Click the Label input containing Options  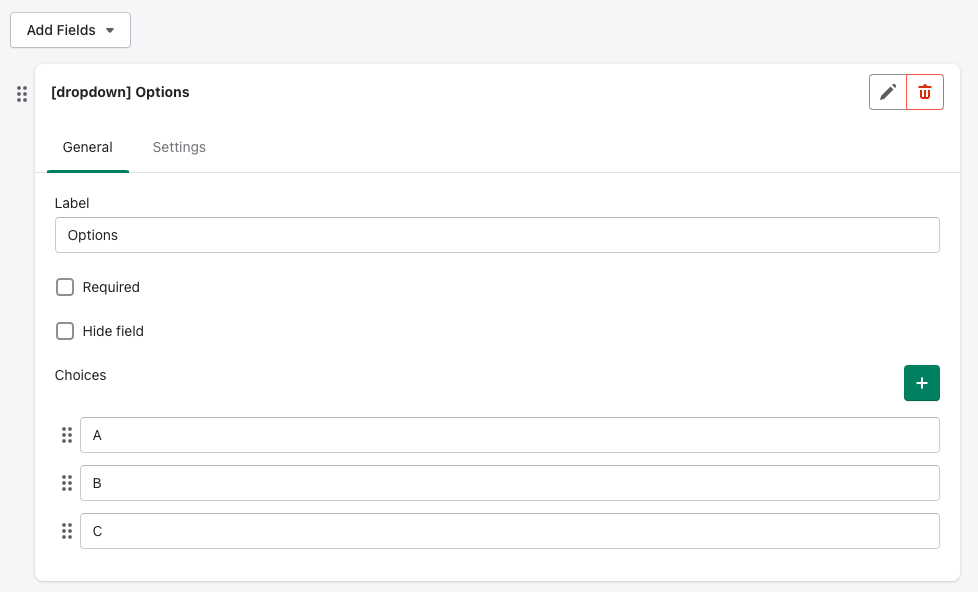coord(497,235)
